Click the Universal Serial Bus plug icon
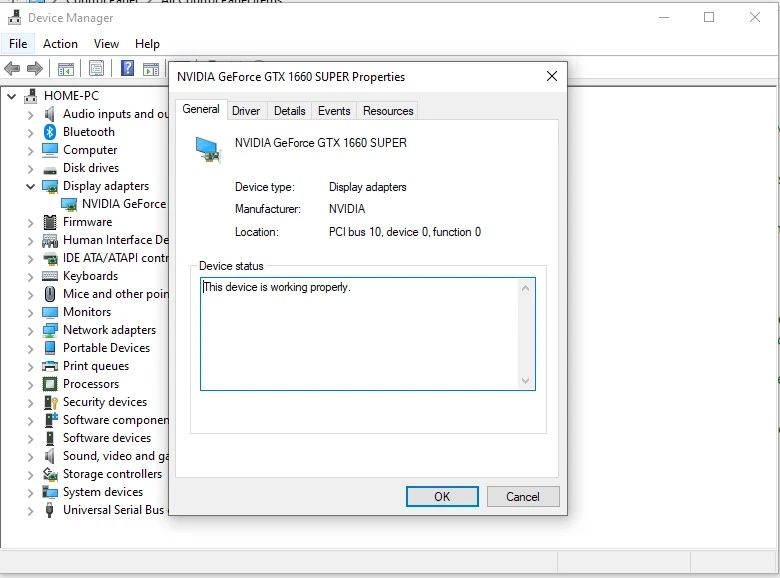Image resolution: width=780 pixels, height=578 pixels. [x=49, y=510]
